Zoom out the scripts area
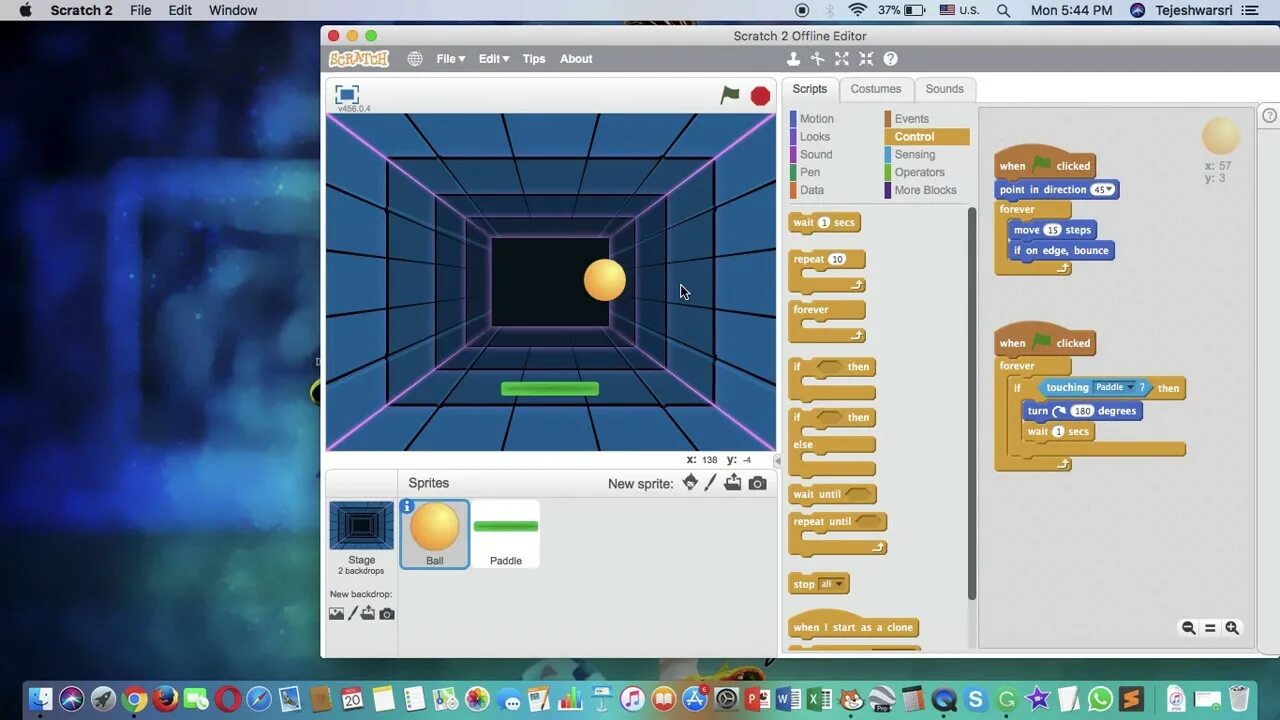1280x720 pixels. [x=1188, y=628]
